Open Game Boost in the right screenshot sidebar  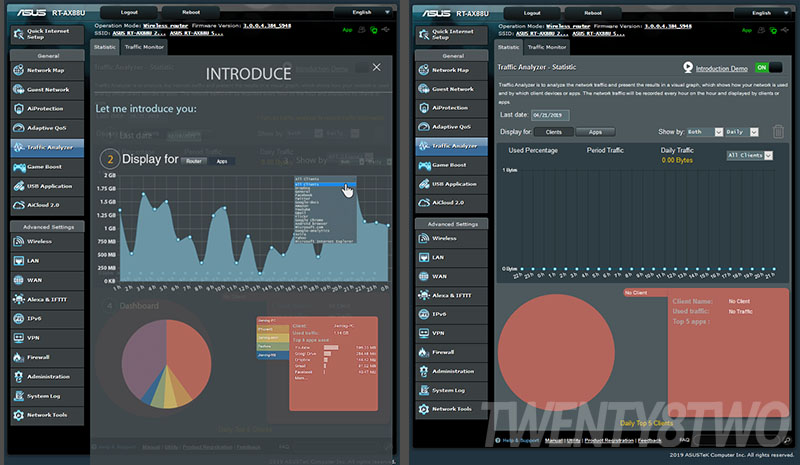click(452, 165)
